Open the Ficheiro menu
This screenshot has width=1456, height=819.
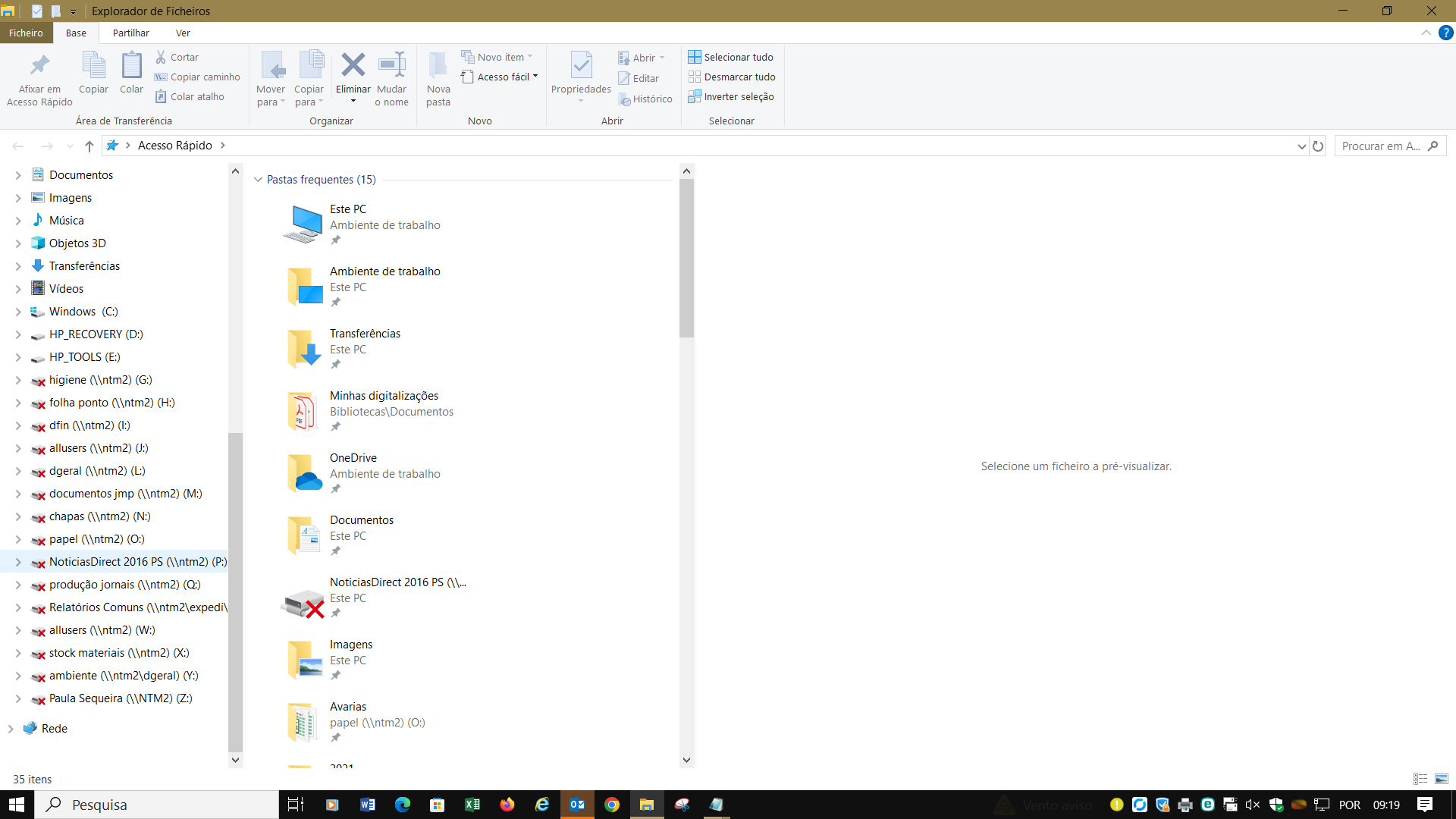coord(26,33)
